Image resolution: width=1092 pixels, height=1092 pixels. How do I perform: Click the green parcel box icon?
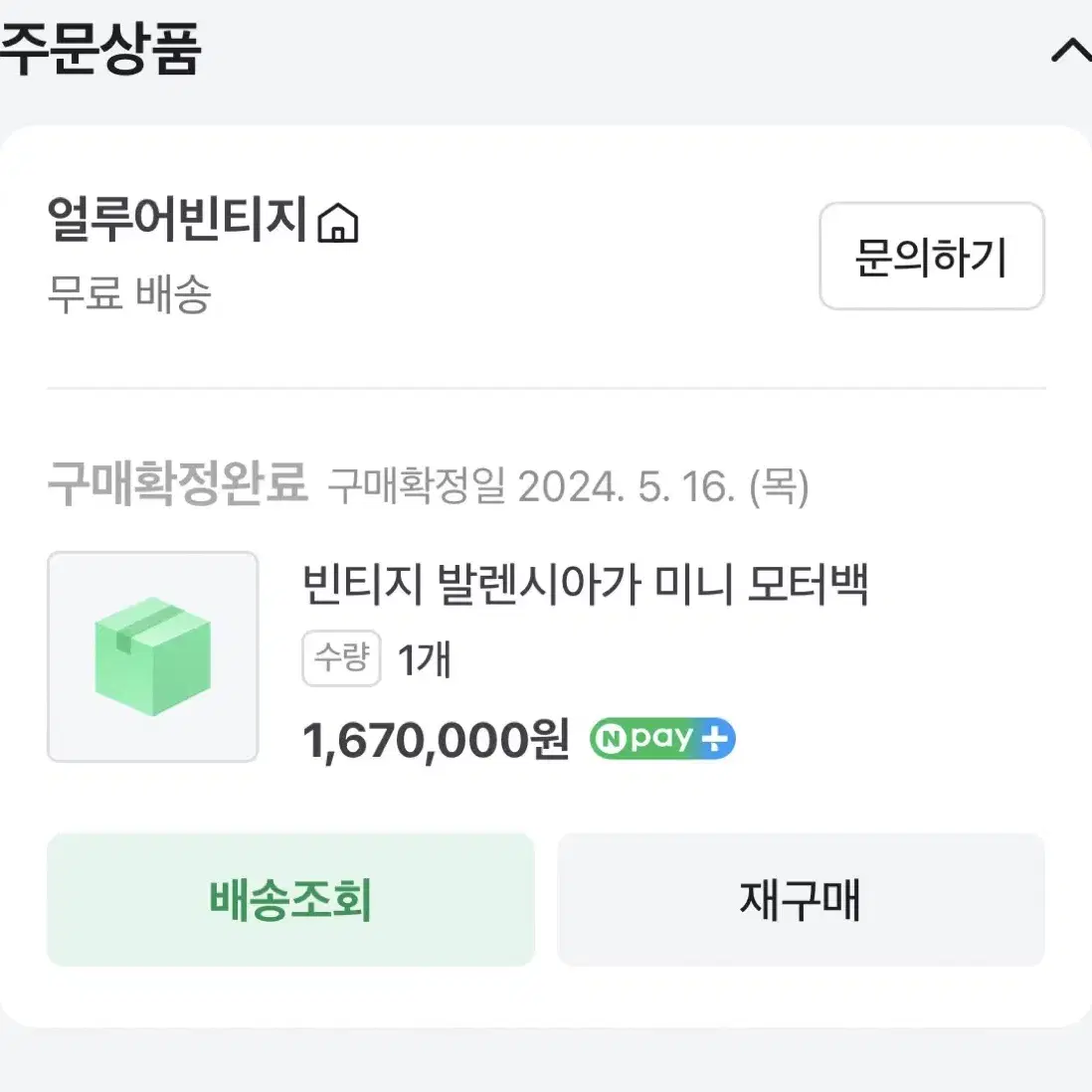coord(152,656)
